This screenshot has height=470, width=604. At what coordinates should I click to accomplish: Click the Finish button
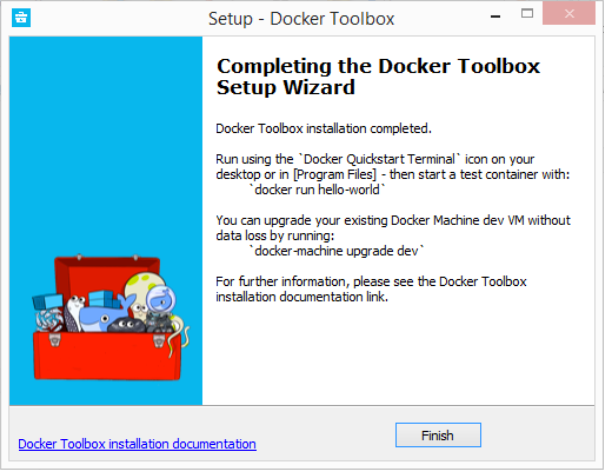pyautogui.click(x=438, y=435)
